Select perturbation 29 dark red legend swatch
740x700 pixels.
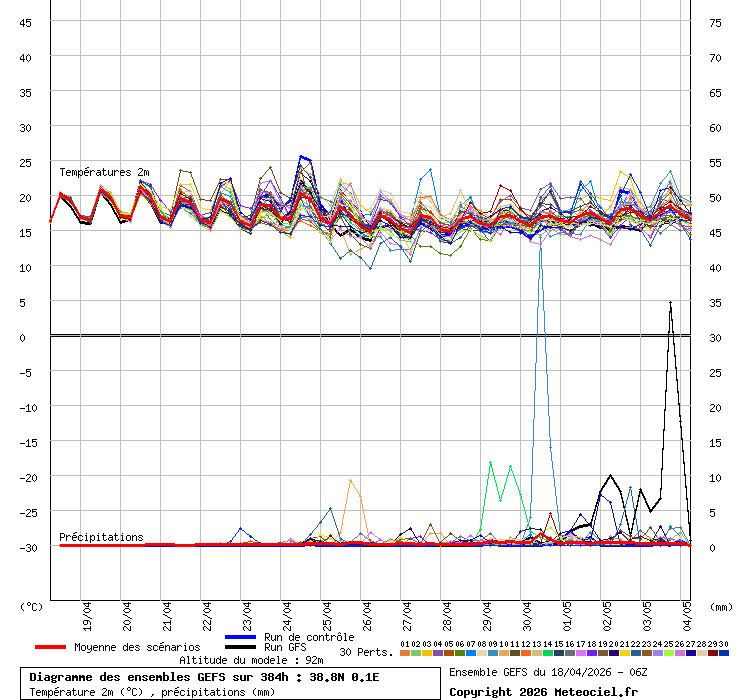[x=713, y=653]
